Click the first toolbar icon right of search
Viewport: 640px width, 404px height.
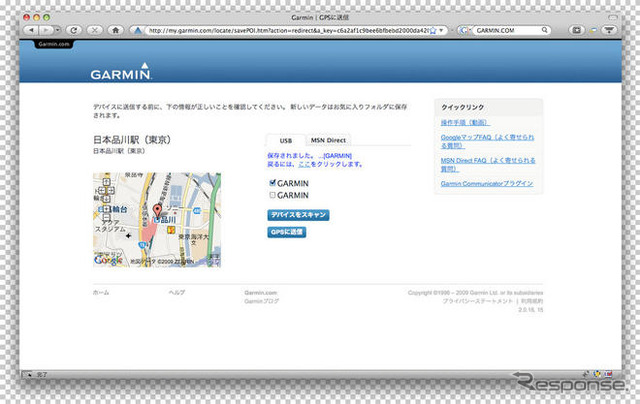576,30
